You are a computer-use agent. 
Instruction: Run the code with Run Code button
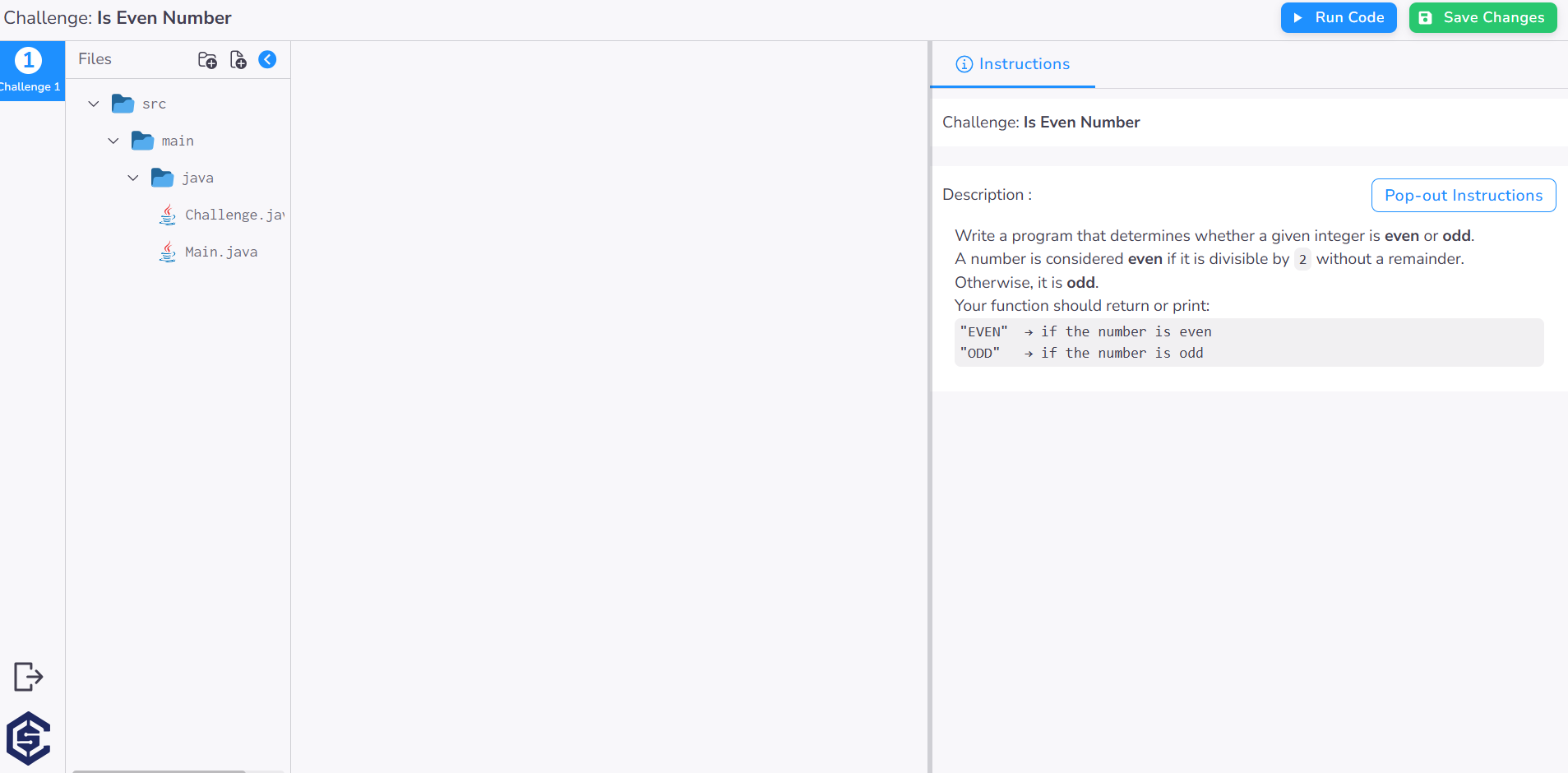1337,17
